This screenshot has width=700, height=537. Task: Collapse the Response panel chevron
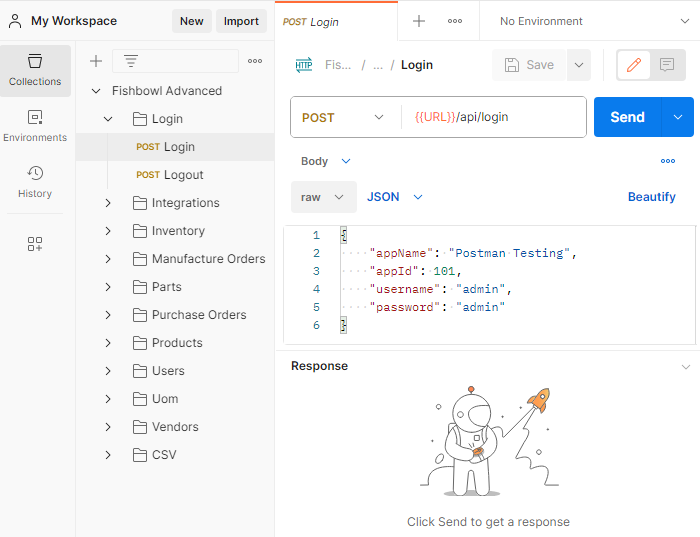coord(686,367)
